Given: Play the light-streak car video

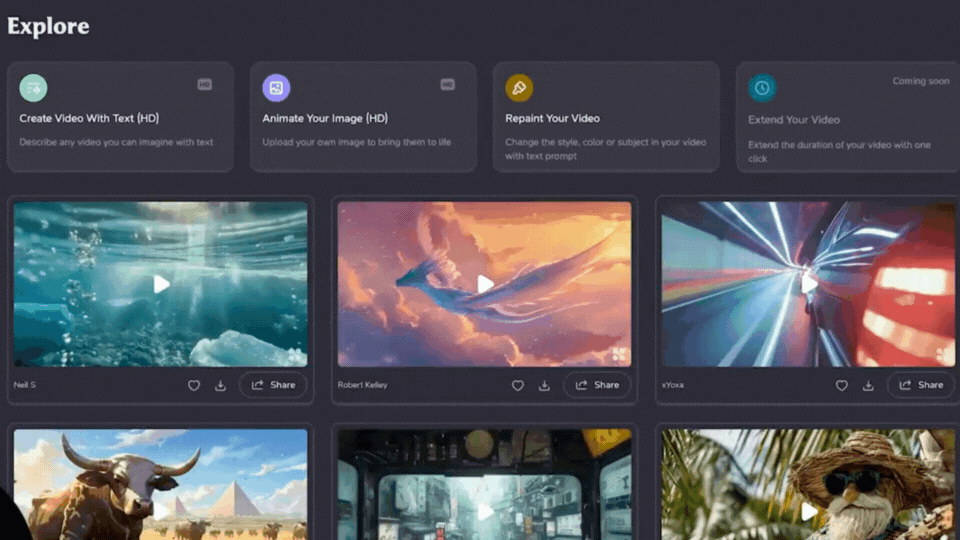Looking at the screenshot, I should click(x=809, y=284).
